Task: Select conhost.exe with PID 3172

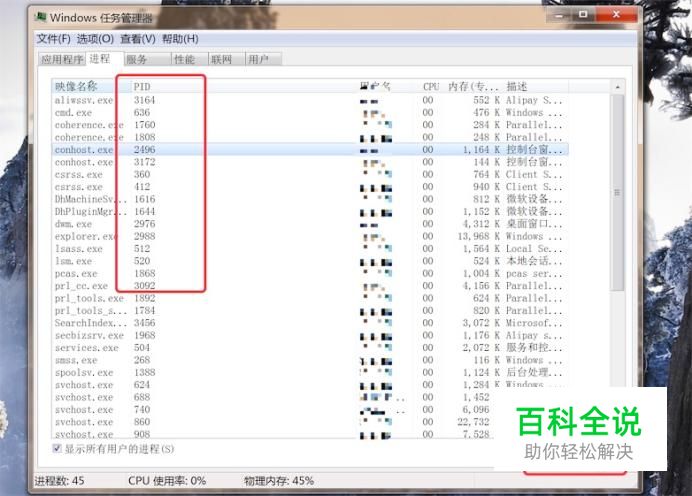Action: (310, 162)
